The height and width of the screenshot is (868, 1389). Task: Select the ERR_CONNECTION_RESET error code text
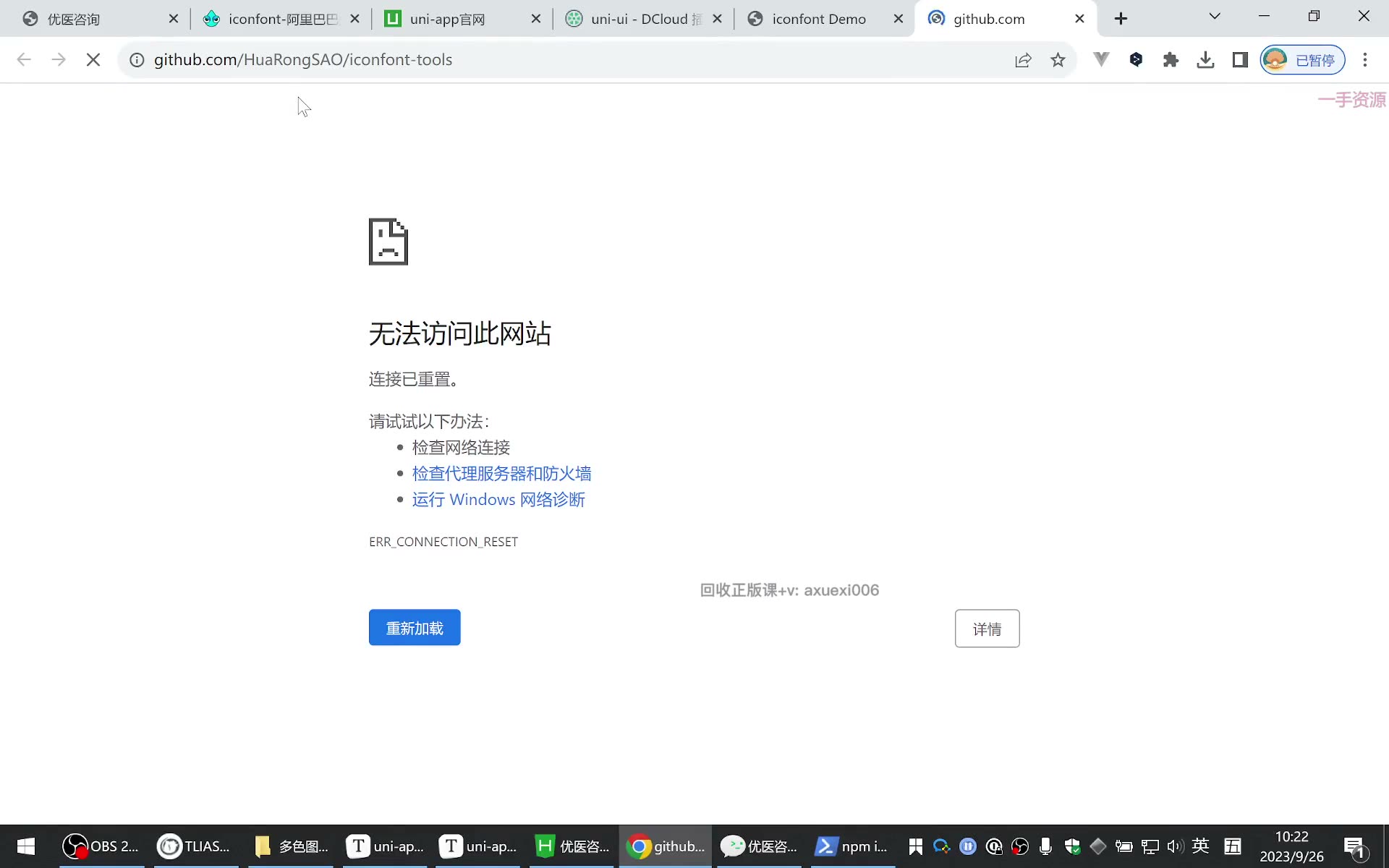[x=443, y=542]
